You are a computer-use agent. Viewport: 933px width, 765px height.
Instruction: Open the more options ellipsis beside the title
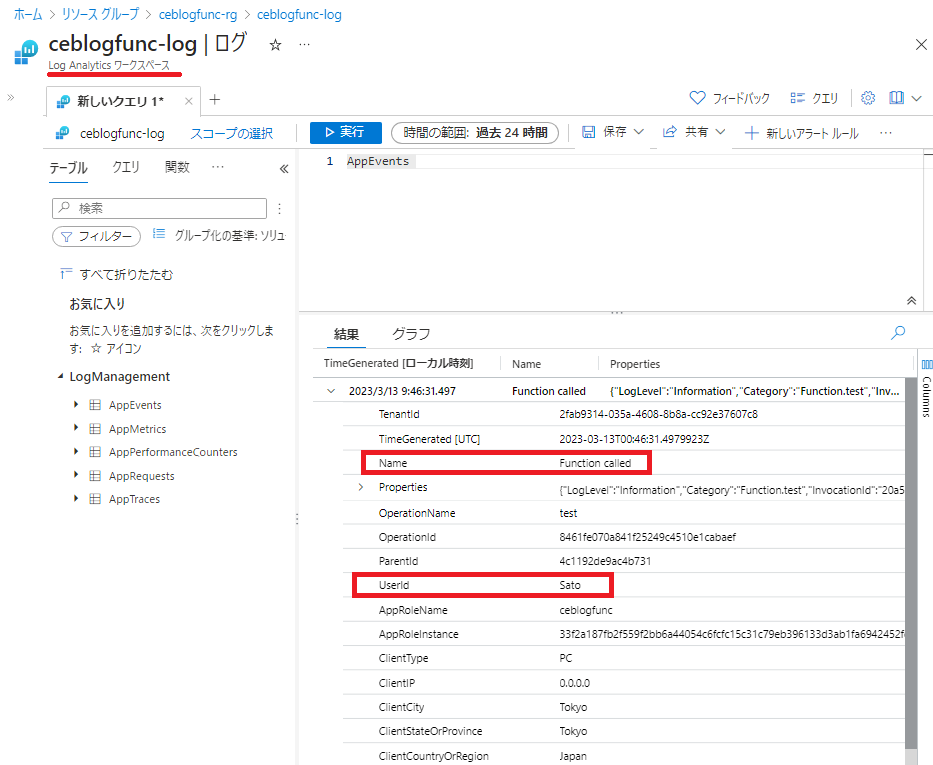click(304, 45)
